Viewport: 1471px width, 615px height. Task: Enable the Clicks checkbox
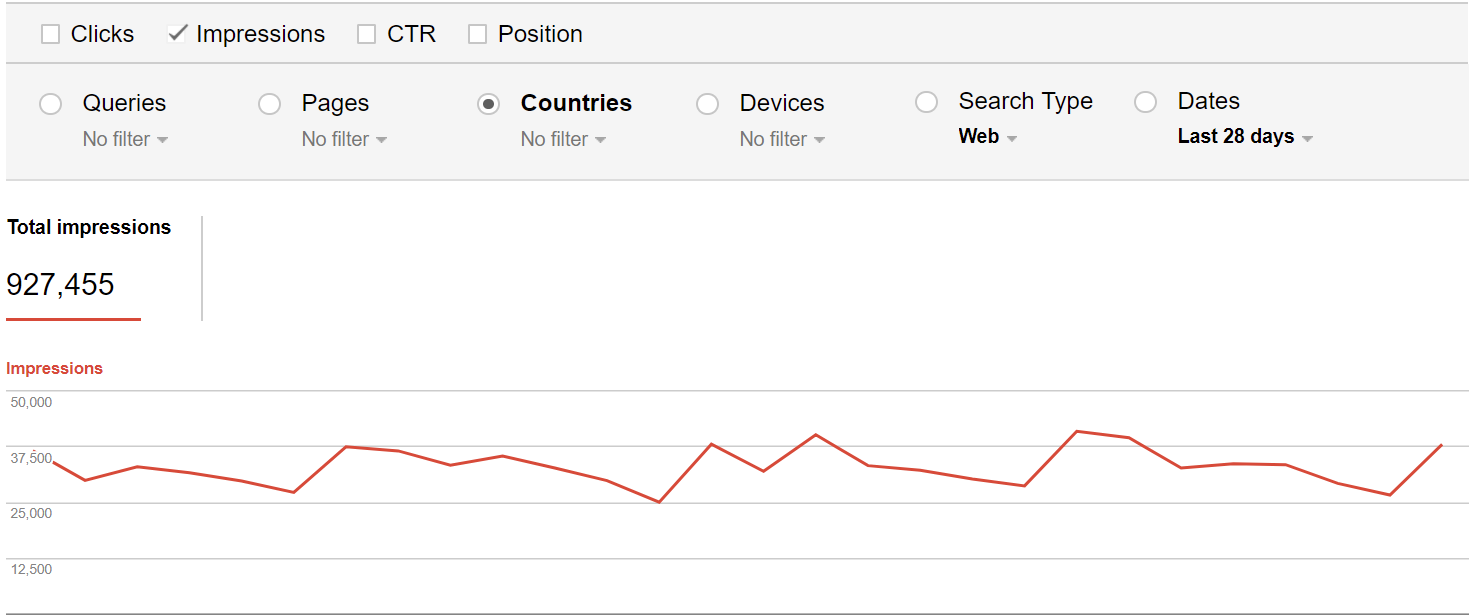point(50,34)
